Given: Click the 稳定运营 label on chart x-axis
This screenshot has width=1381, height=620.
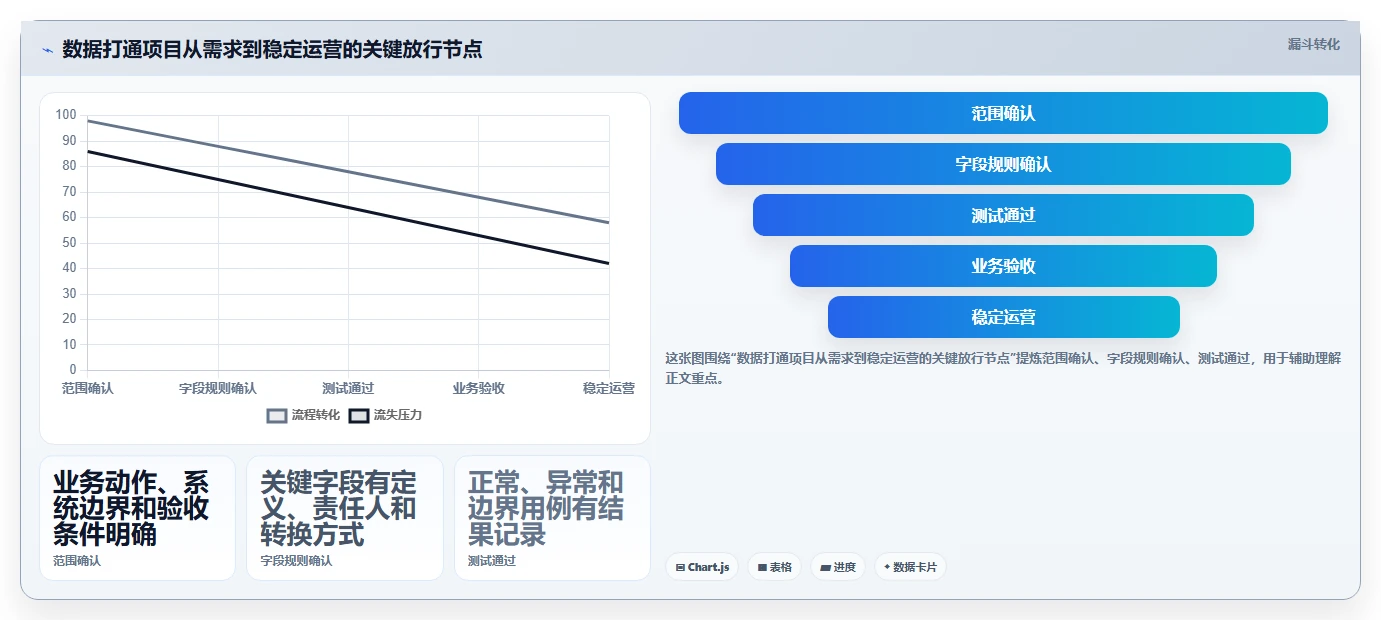Looking at the screenshot, I should tap(609, 388).
